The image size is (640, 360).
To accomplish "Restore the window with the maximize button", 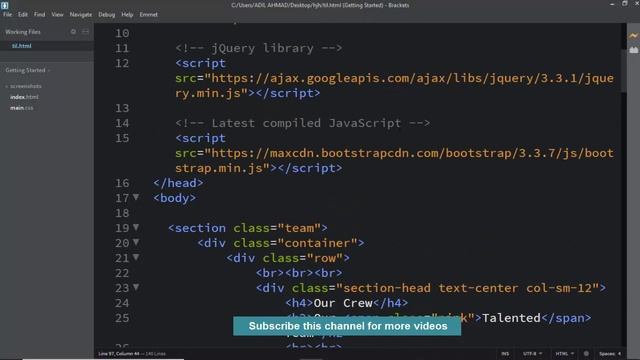I will click(x=624, y=4).
